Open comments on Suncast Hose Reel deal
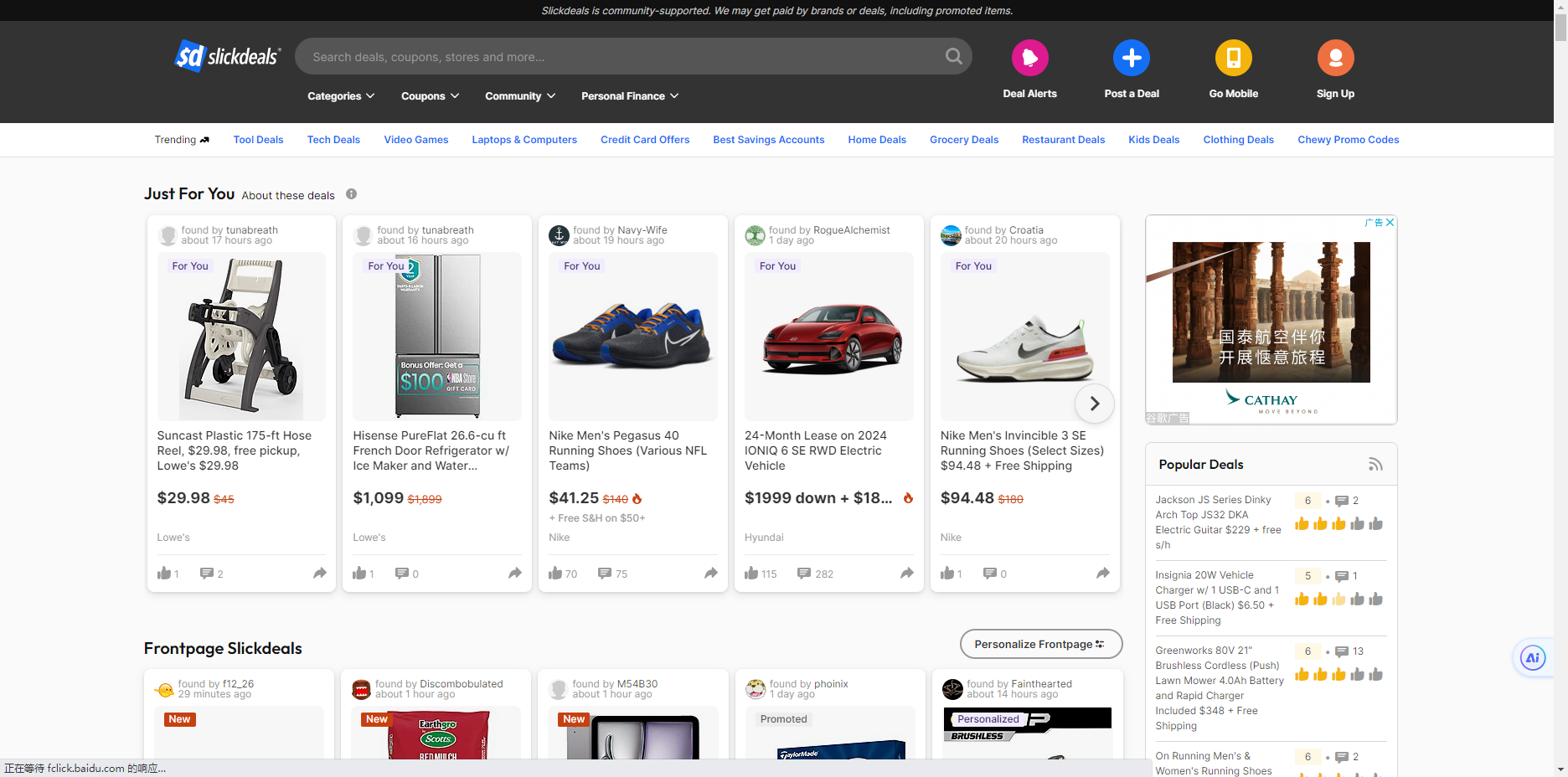 click(207, 574)
